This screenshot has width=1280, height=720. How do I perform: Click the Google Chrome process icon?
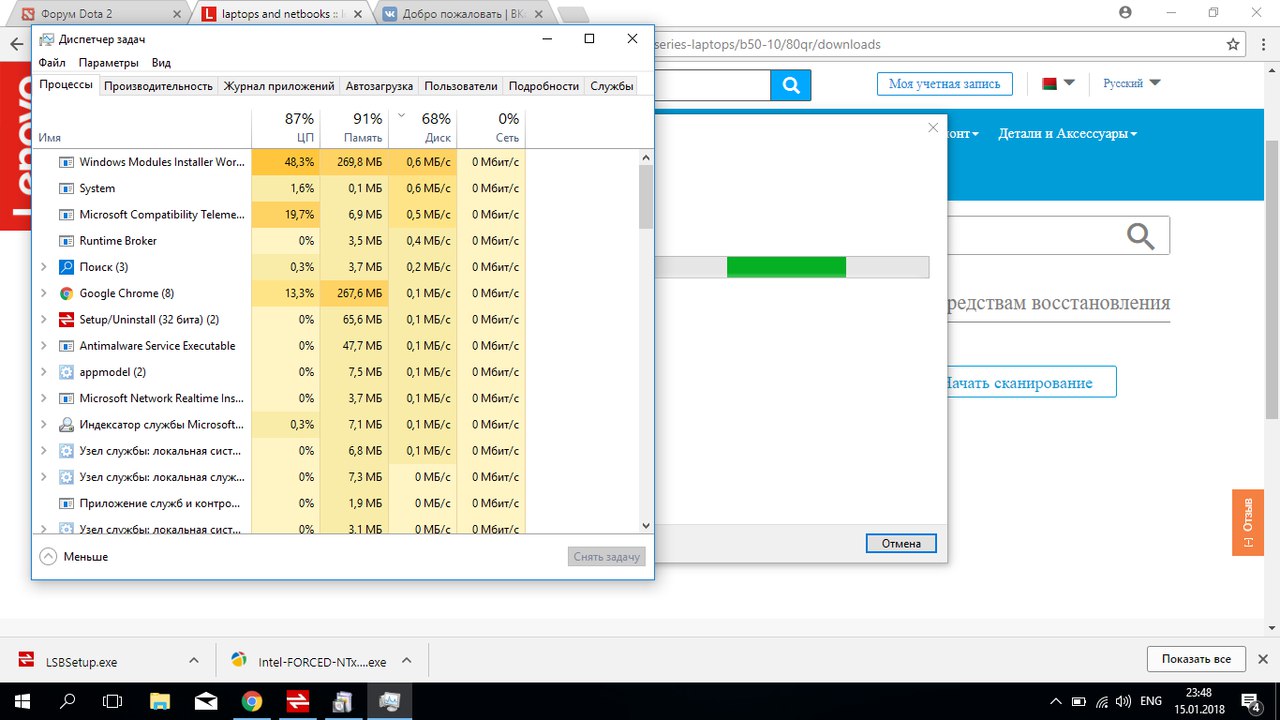(66, 293)
